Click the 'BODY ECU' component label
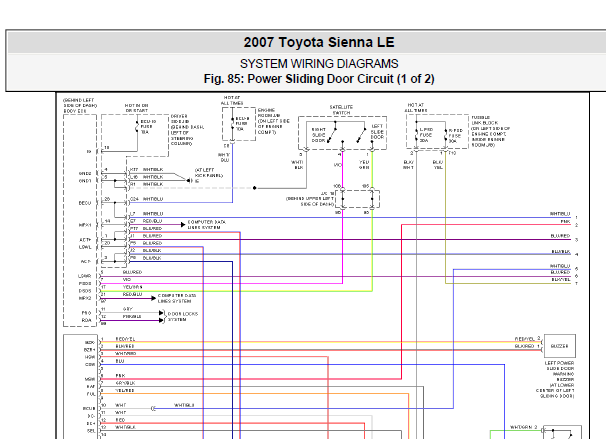Image resolution: width=606 pixels, height=439 pixels. coord(75,111)
